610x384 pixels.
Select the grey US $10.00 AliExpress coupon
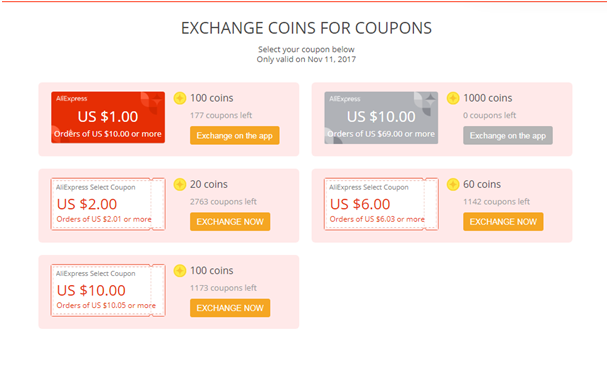(x=381, y=117)
